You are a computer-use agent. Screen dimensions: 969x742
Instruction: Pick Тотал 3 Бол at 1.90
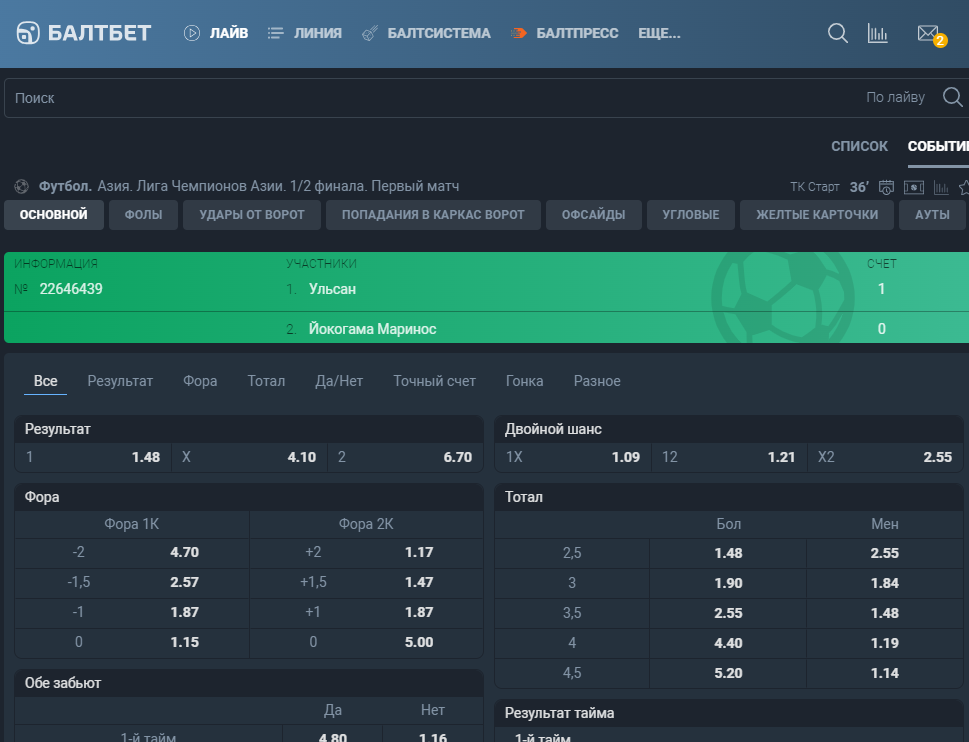pyautogui.click(x=728, y=583)
